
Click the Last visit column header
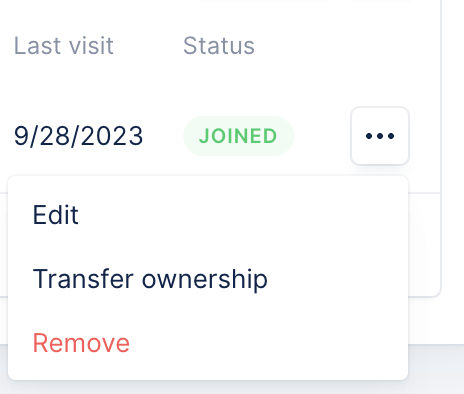(64, 46)
